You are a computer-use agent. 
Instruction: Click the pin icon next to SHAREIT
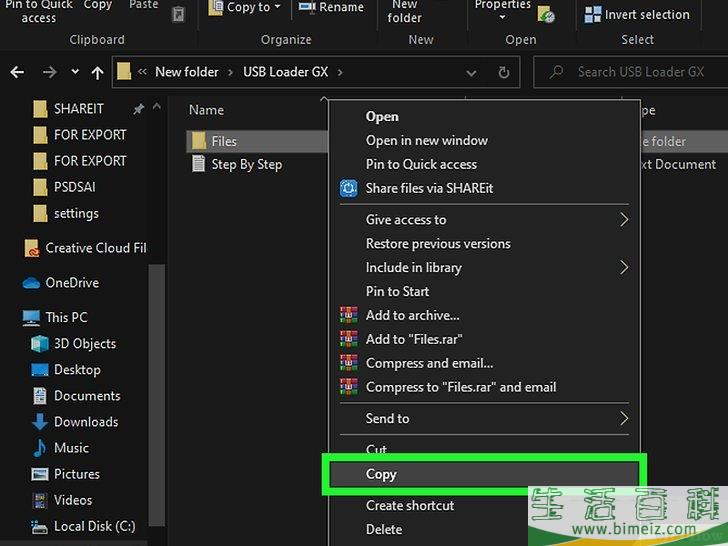pos(138,109)
